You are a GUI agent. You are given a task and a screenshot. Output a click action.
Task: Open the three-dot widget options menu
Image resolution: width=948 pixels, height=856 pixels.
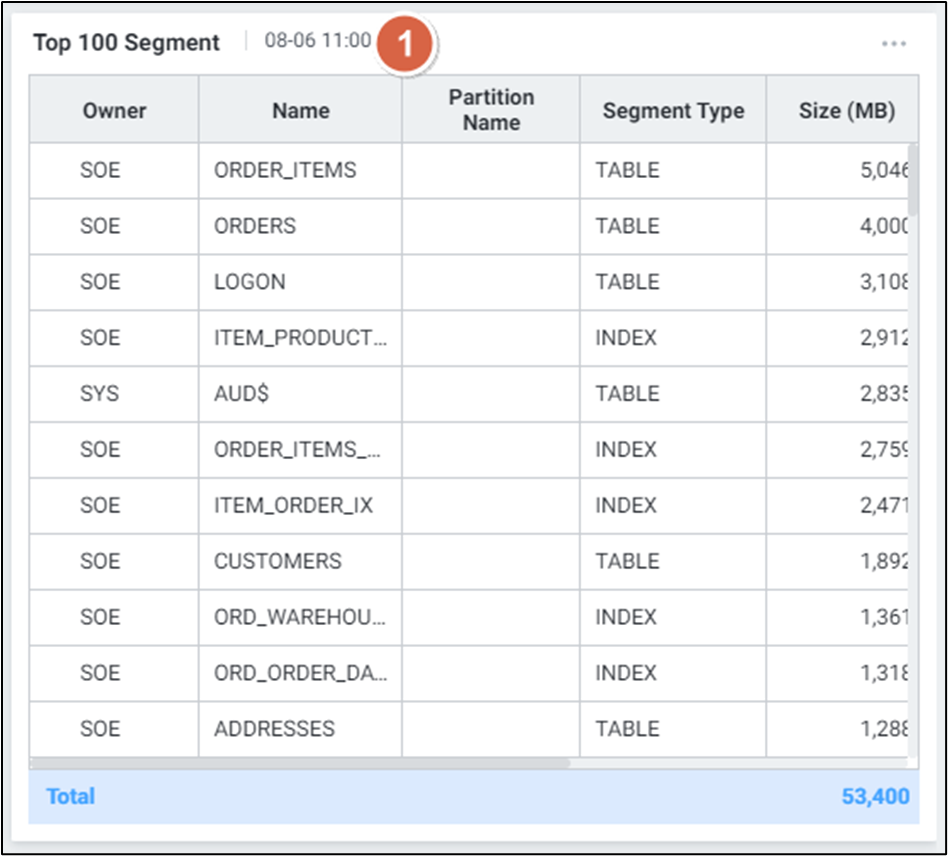pos(893,43)
